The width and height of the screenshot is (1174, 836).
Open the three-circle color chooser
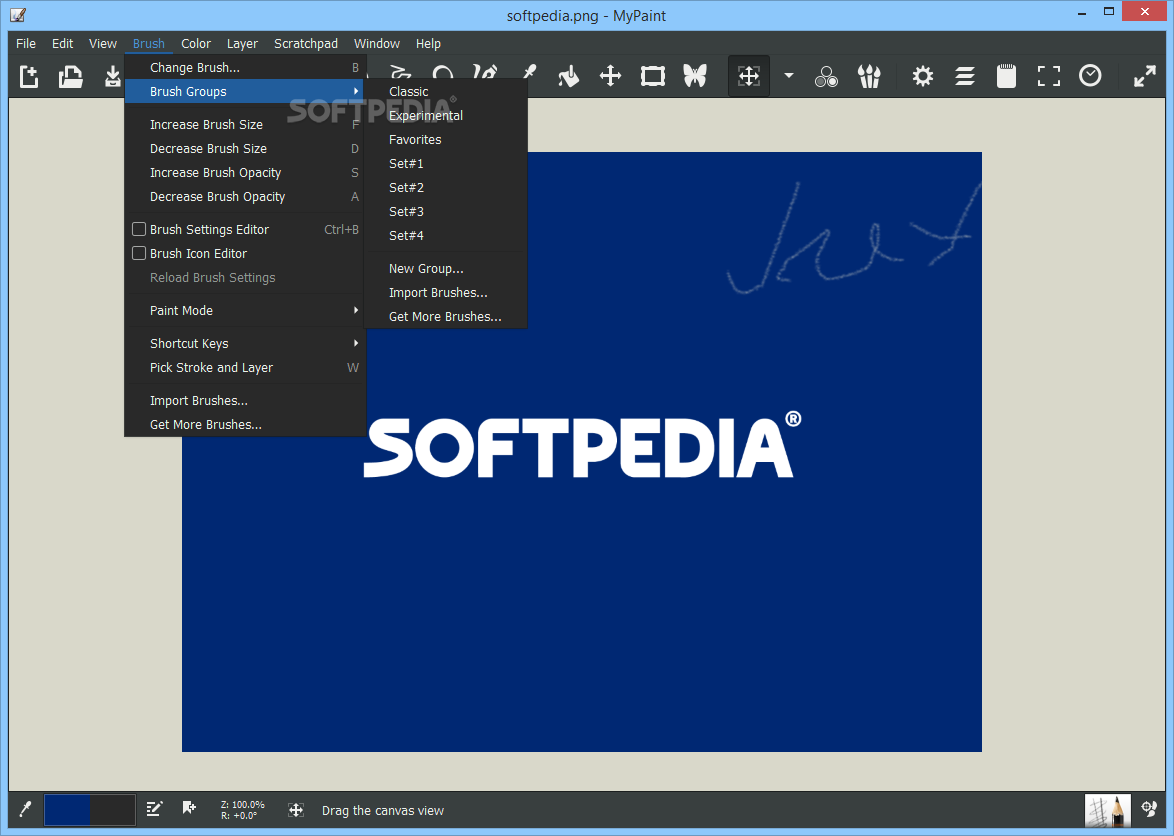pyautogui.click(x=827, y=76)
